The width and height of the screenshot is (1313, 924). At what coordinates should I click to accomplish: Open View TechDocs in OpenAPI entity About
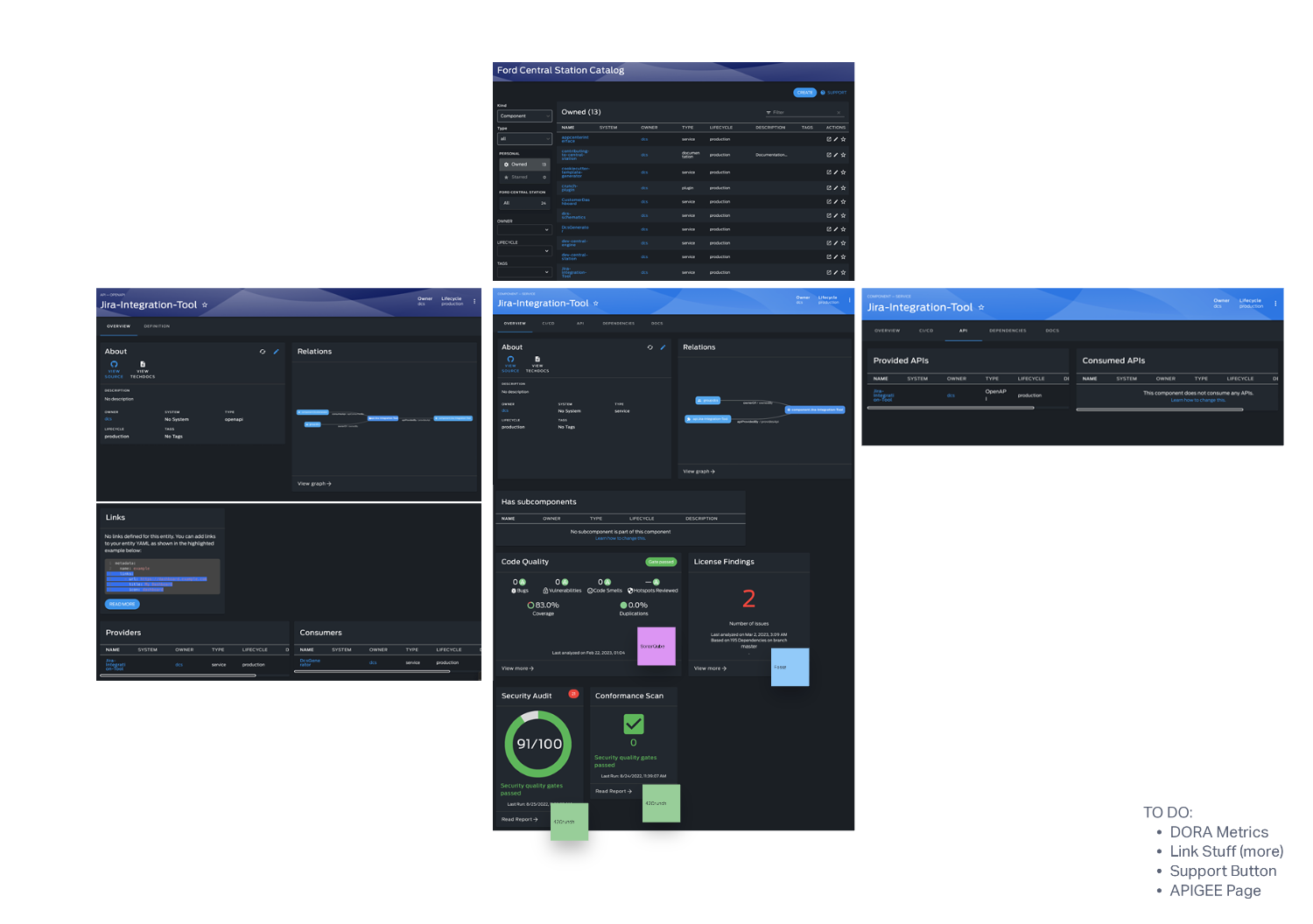tap(143, 368)
